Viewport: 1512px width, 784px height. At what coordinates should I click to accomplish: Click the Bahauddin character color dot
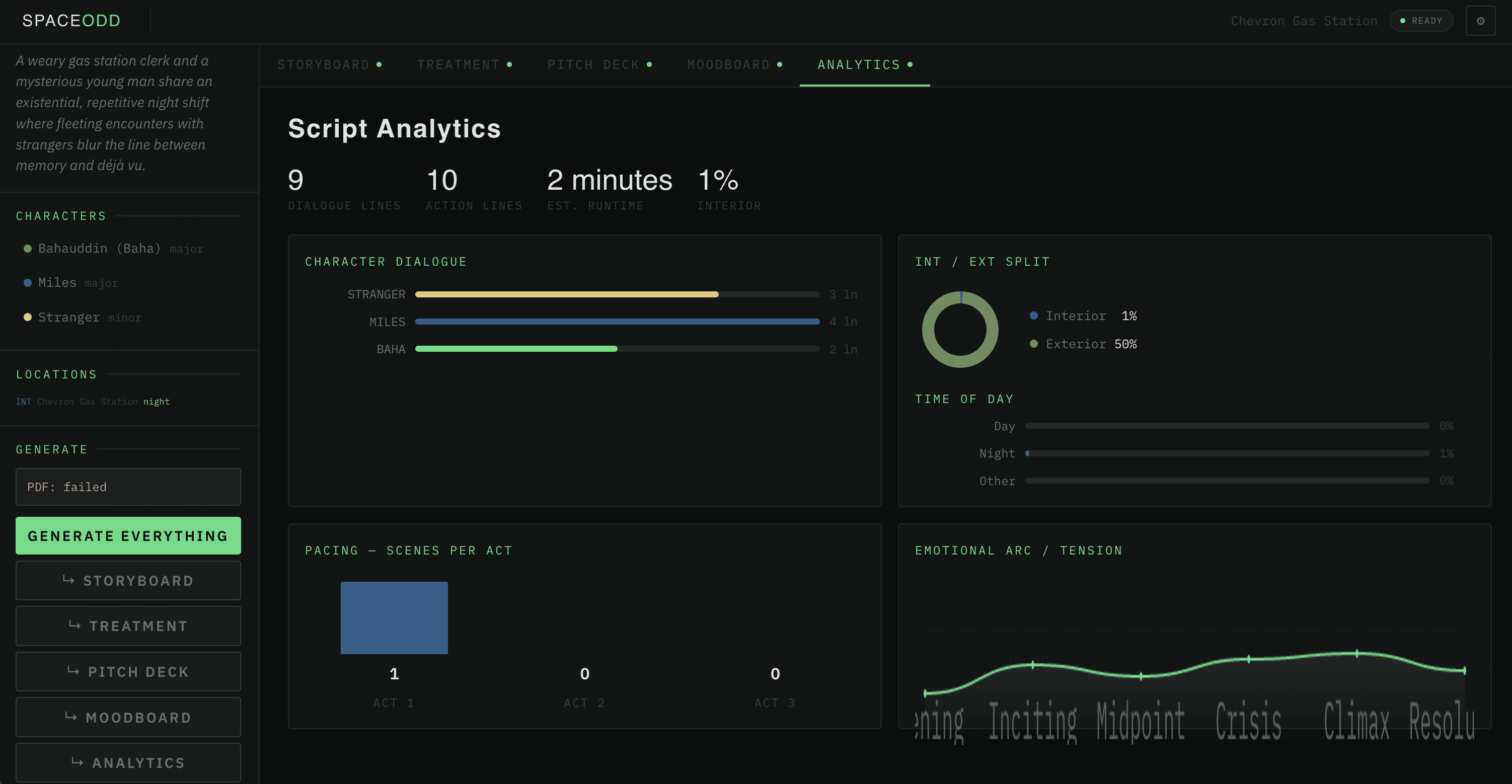[x=27, y=249]
